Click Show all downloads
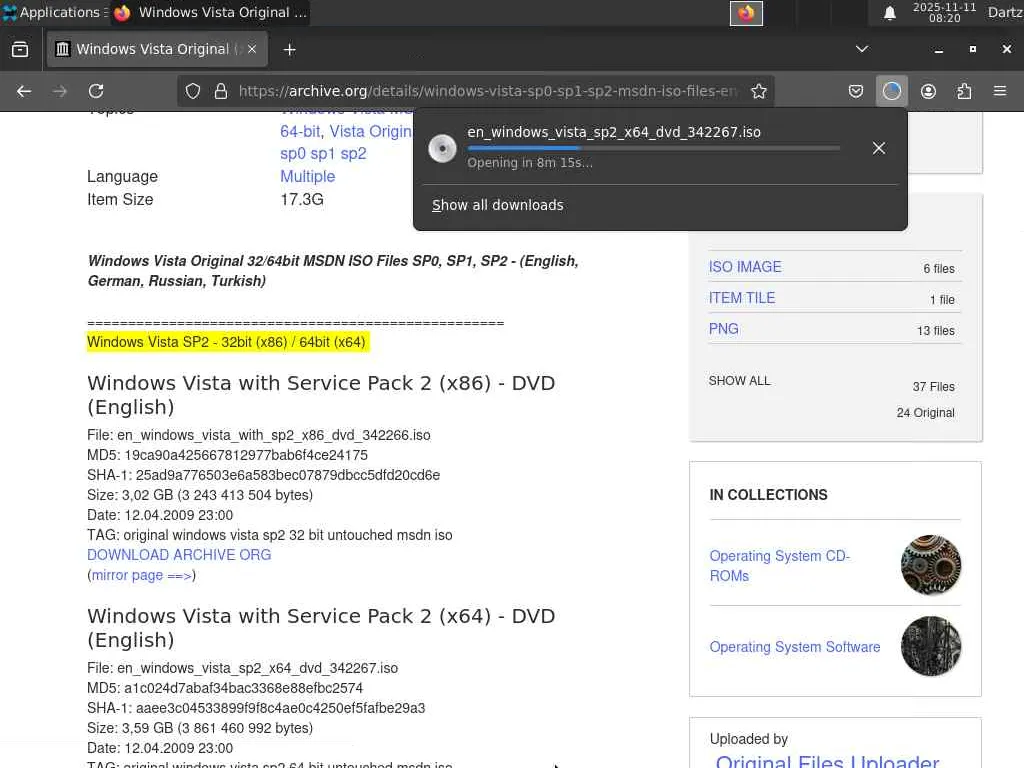 tap(498, 205)
